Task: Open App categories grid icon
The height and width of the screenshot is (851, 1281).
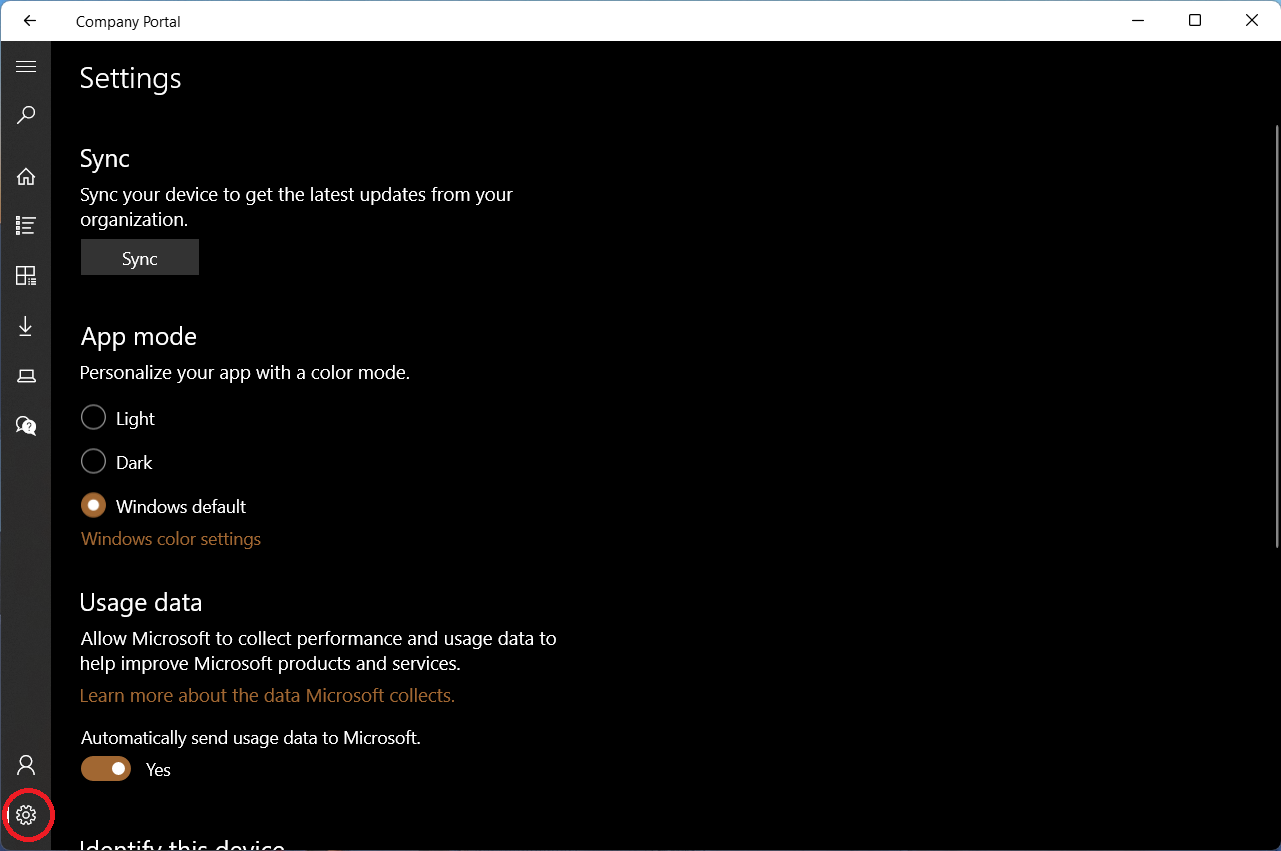Action: pyautogui.click(x=26, y=276)
